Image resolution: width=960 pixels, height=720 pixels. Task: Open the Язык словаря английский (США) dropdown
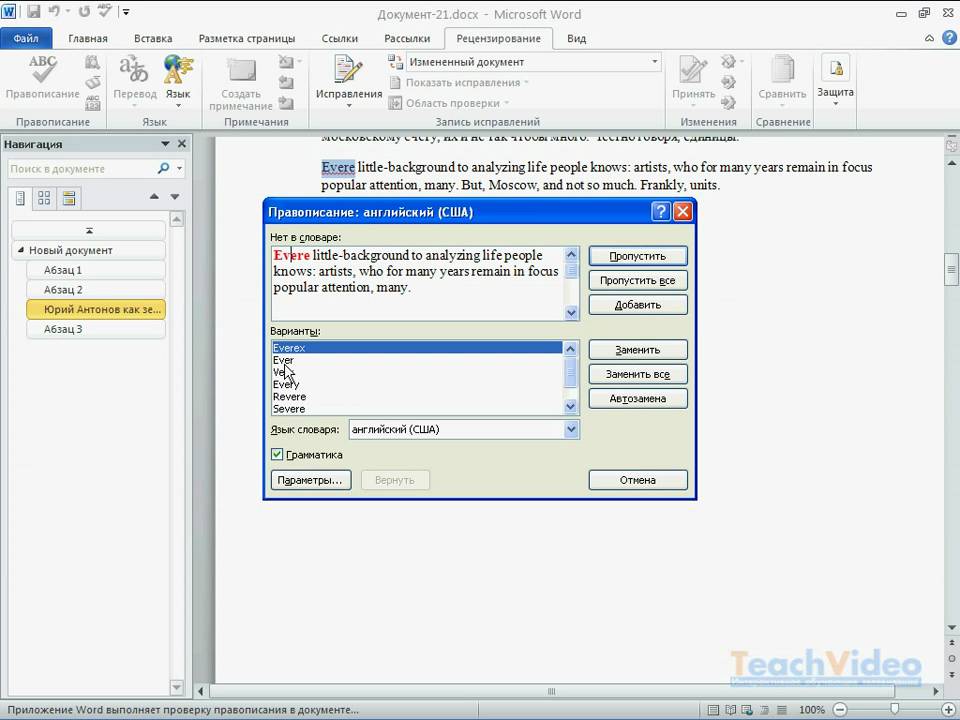(571, 429)
